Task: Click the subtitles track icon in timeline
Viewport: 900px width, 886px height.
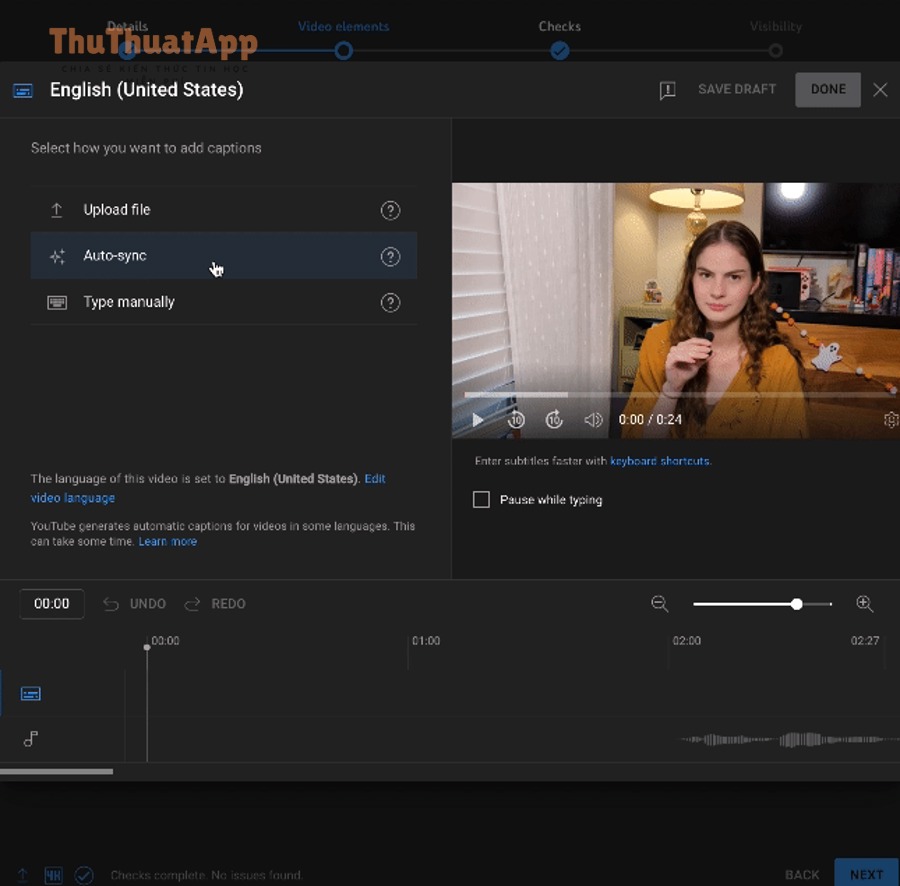Action: (30, 694)
